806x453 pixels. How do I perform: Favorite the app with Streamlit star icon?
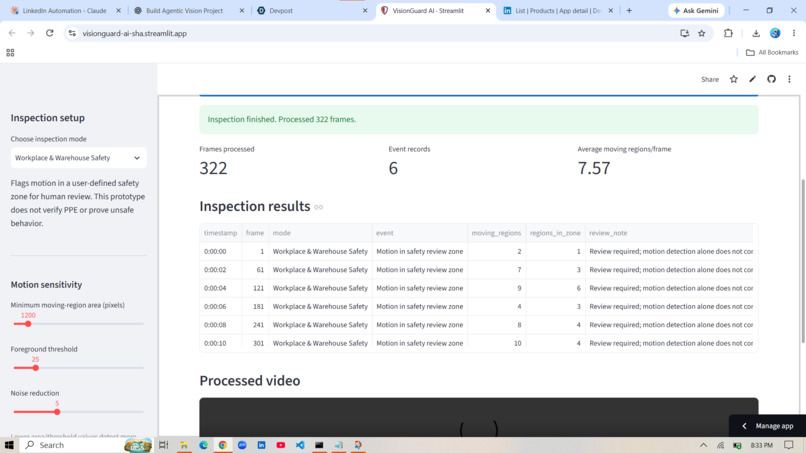pos(734,79)
